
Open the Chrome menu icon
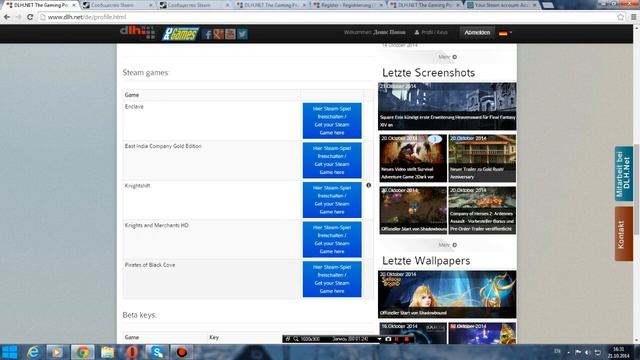[x=633, y=17]
